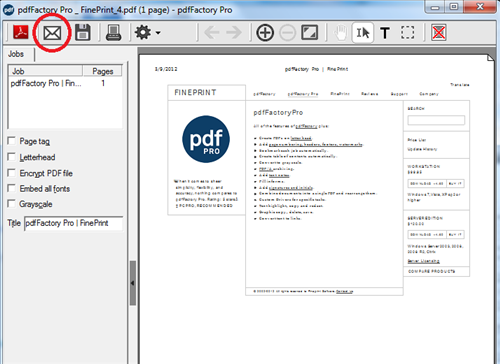This screenshot has height=364, width=500.
Task: Sort by Pages column header
Action: 102,71
